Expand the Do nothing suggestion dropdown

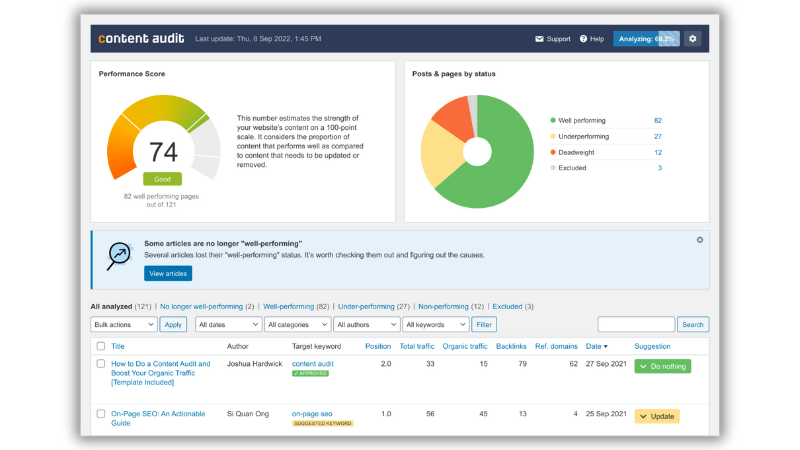pyautogui.click(x=663, y=366)
